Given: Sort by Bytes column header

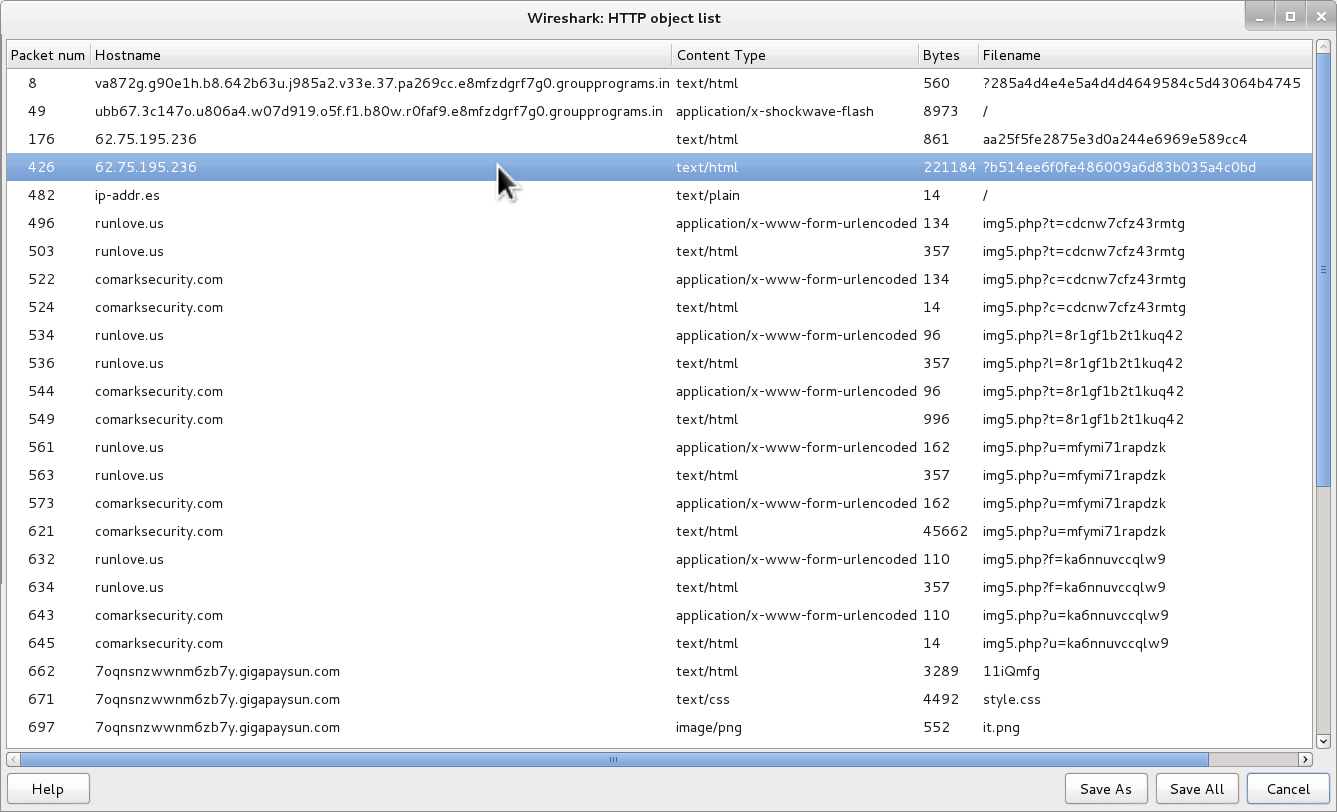Looking at the screenshot, I should click(x=948, y=55).
